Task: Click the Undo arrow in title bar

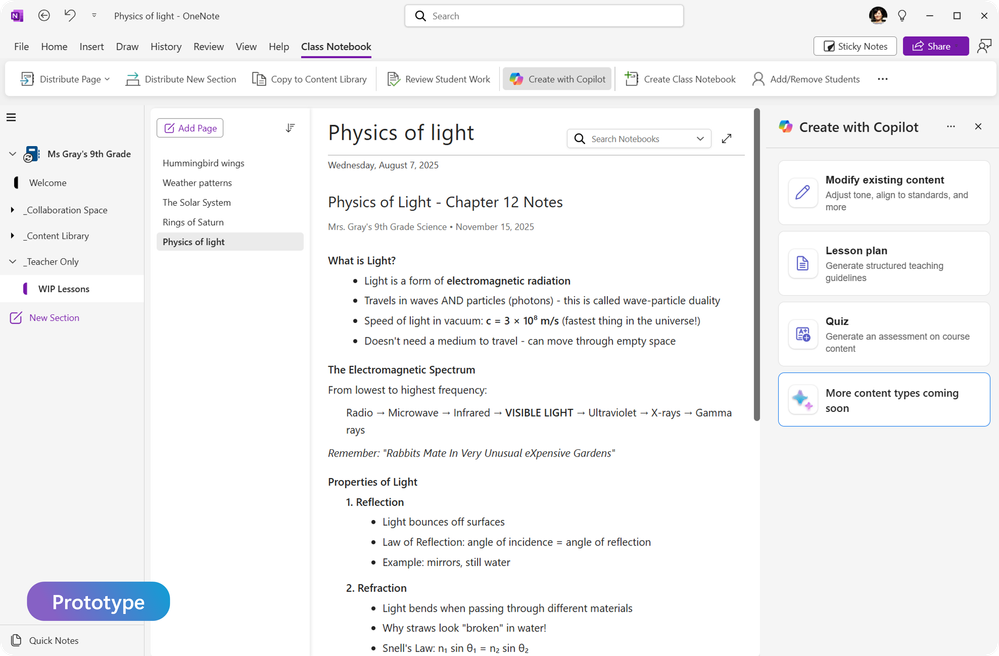Action: coord(69,16)
